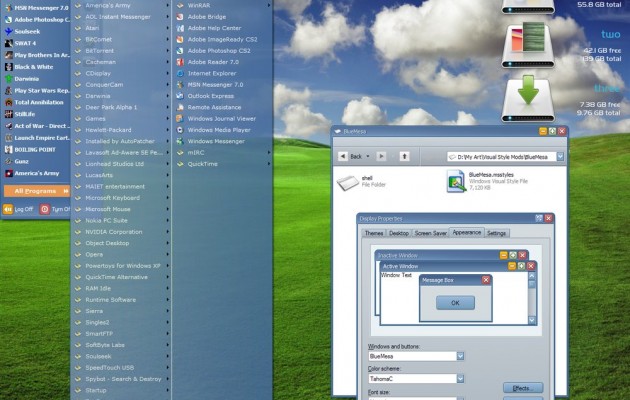Click the All Programs button
Viewport: 630px width, 400px height.
pyautogui.click(x=37, y=191)
